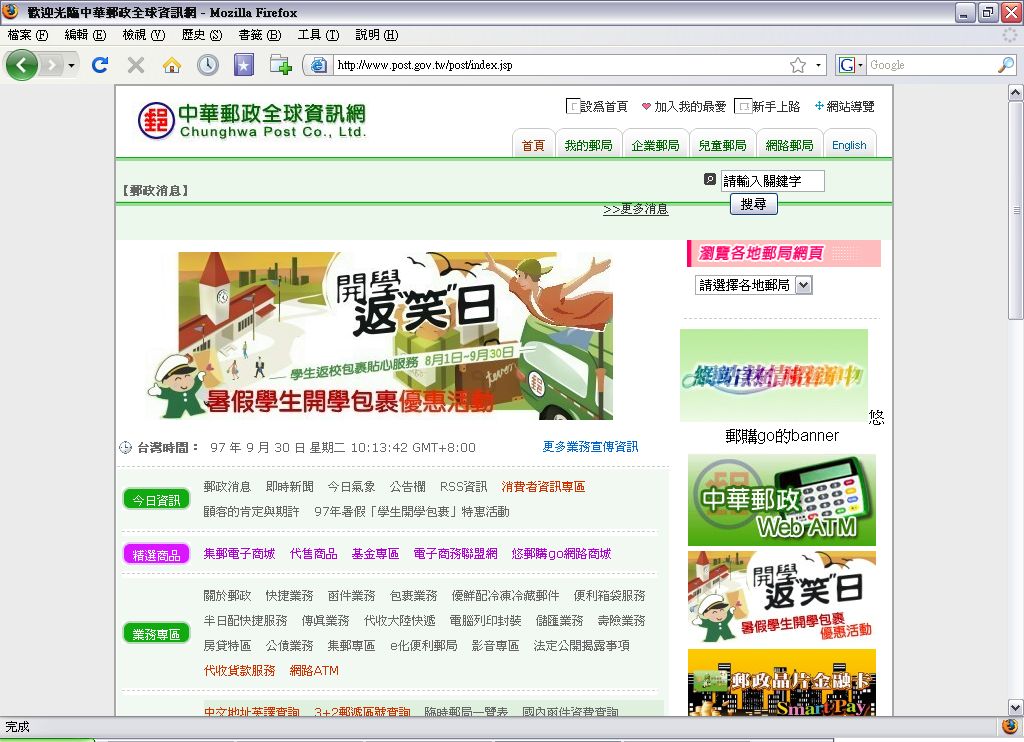This screenshot has width=1024, height=742.
Task: Open the 編輯 (E) menu
Action: (86, 35)
